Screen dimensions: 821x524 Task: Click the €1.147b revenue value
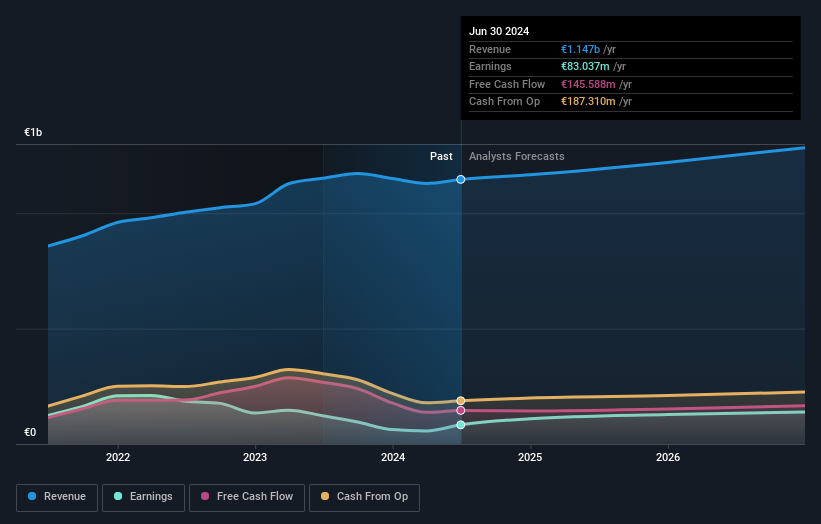tap(581, 49)
